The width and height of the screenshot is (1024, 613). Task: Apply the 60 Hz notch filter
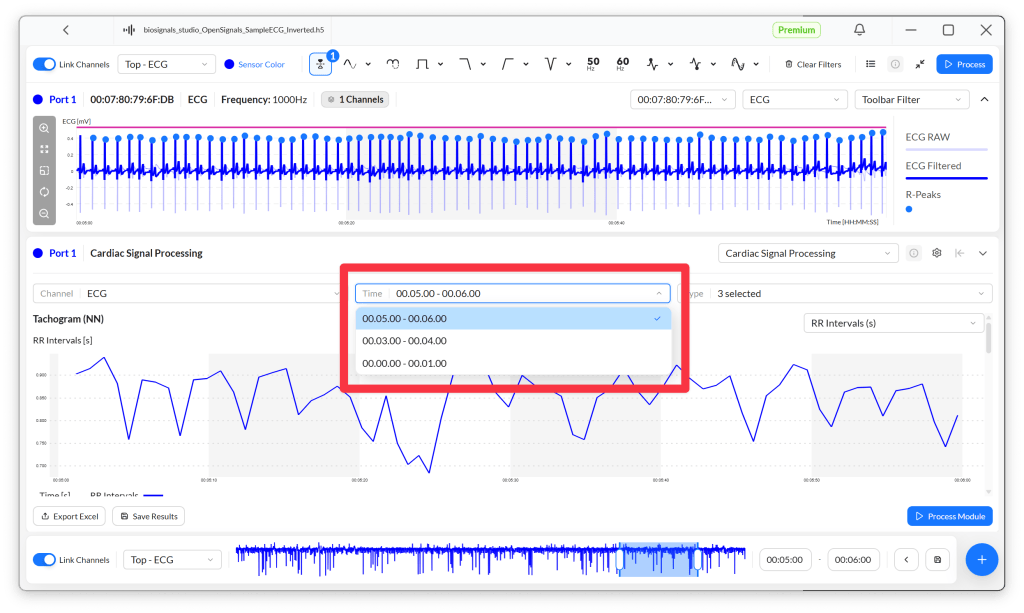point(622,64)
